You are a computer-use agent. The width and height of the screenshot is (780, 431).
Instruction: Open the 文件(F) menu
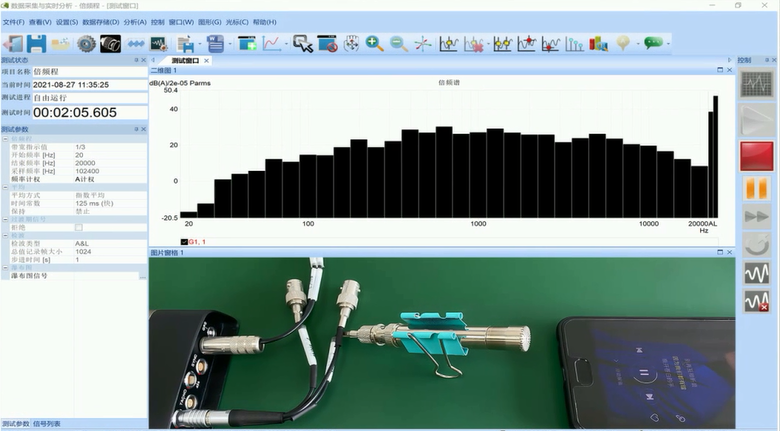pyautogui.click(x=13, y=22)
